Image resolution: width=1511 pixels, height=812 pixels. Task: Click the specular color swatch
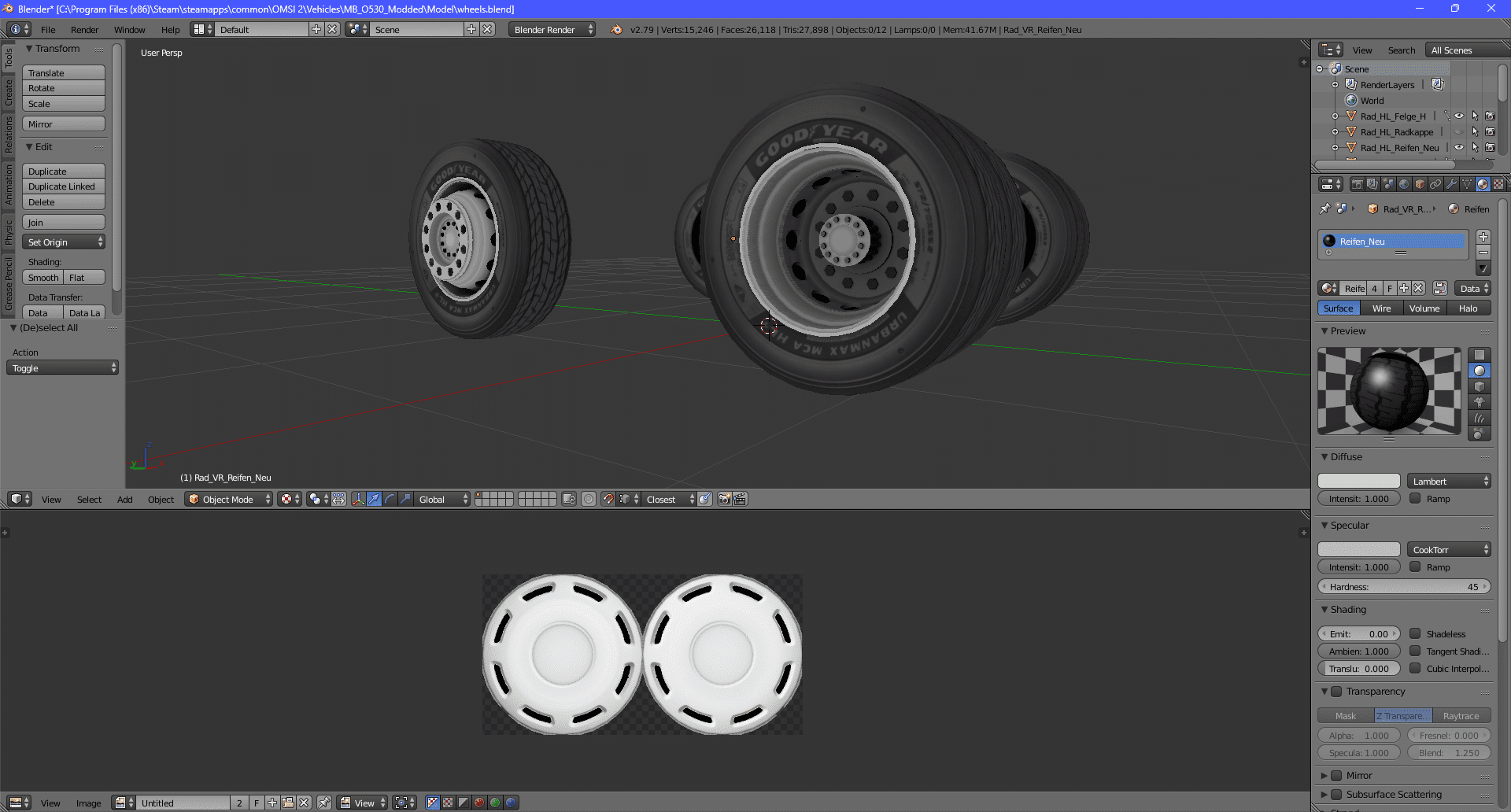pos(1359,550)
